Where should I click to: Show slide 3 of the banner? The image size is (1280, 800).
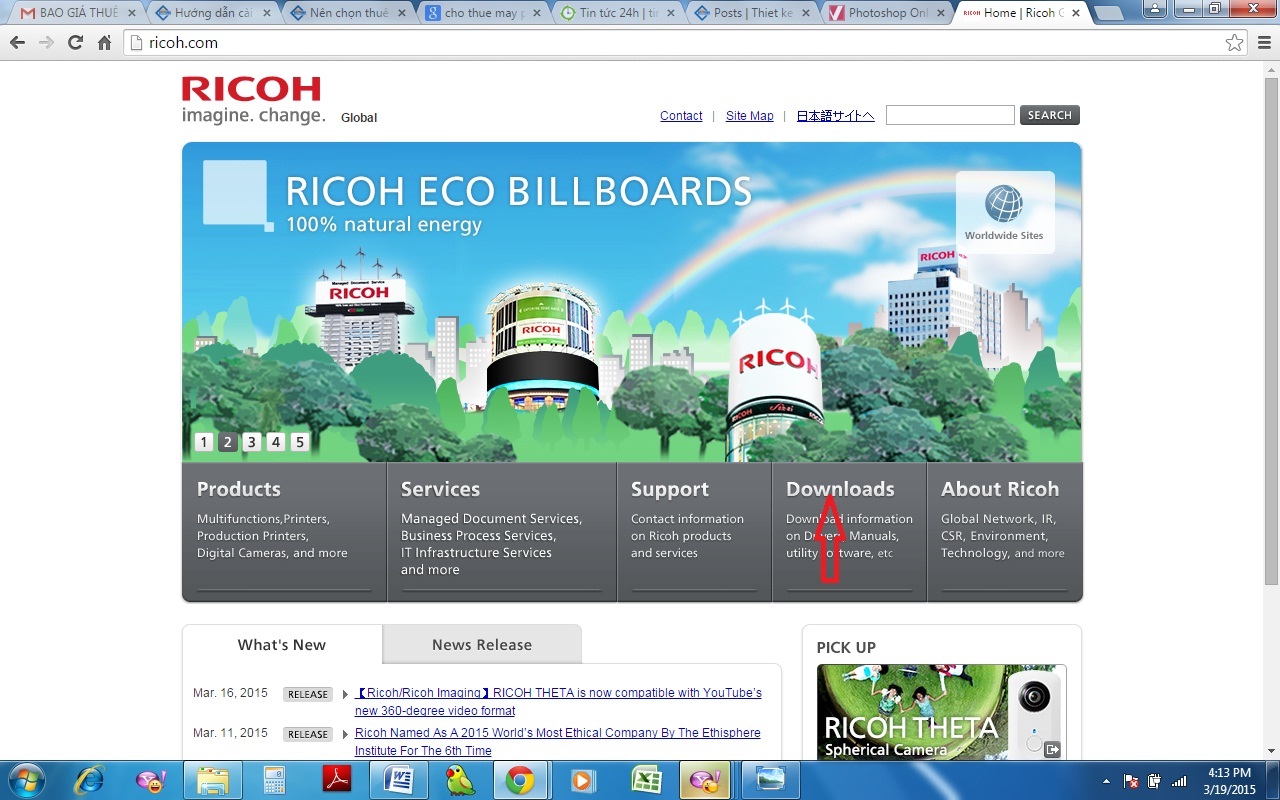tap(252, 442)
